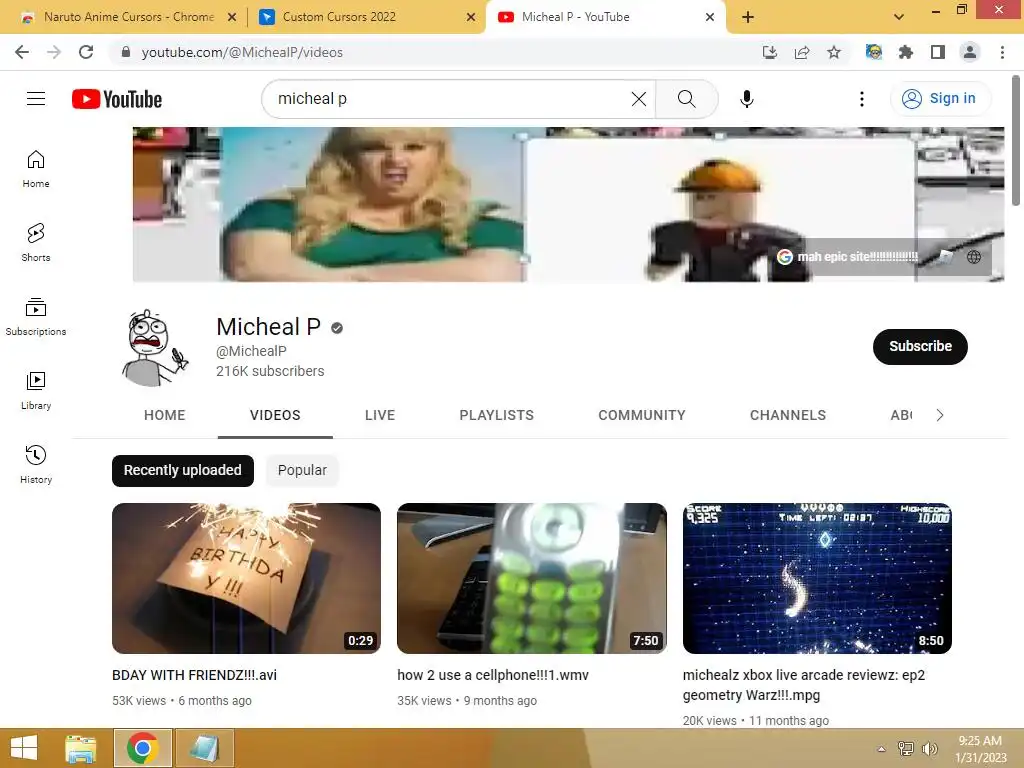Open Library in the left sidebar
The image size is (1024, 768).
point(36,391)
